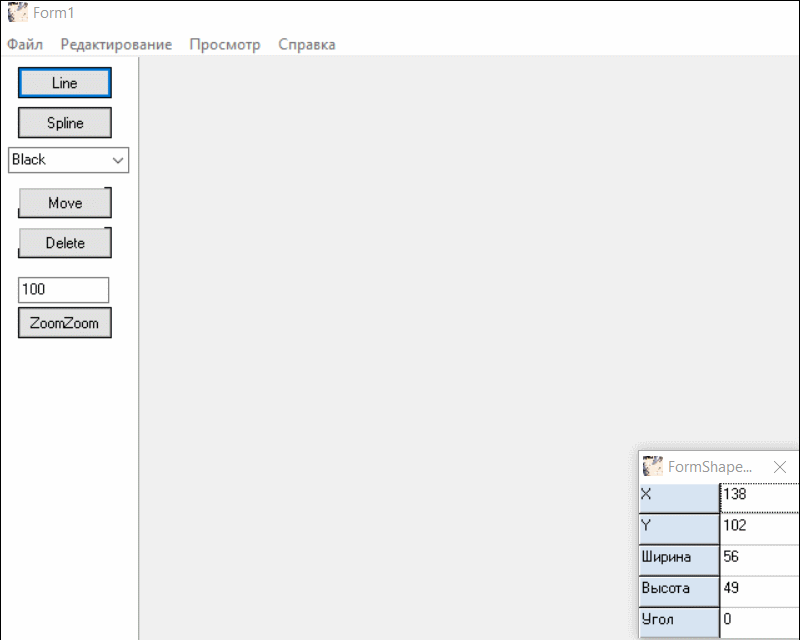Click the FormShape title bar text
This screenshot has width=800, height=640.
pyautogui.click(x=710, y=466)
